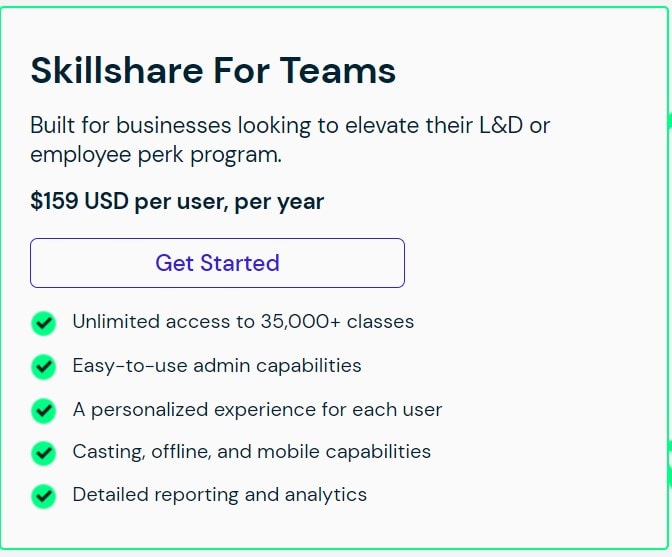Click the $159 USD price amount
The height and width of the screenshot is (557, 672).
pyautogui.click(x=79, y=202)
